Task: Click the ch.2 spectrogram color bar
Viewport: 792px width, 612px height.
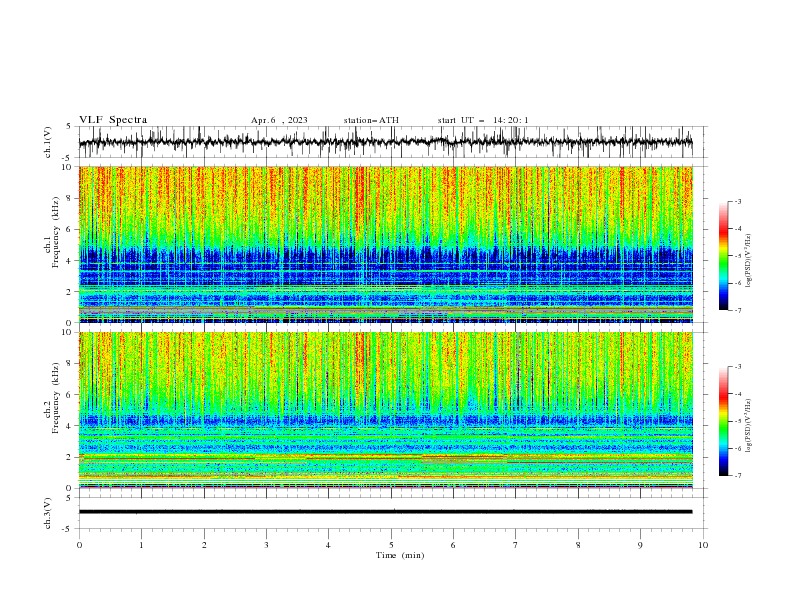Action: [x=723, y=421]
